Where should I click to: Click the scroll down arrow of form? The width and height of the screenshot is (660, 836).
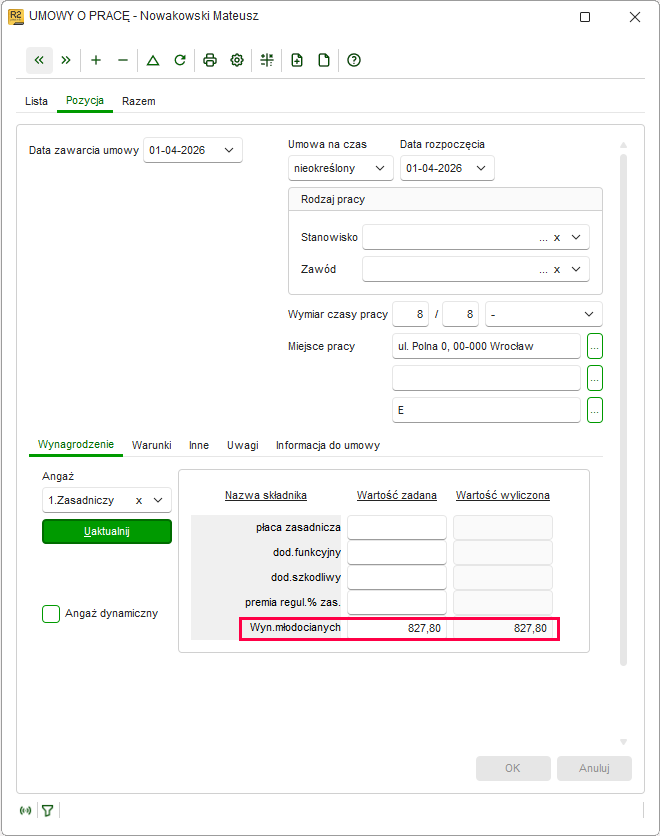pyautogui.click(x=623, y=742)
